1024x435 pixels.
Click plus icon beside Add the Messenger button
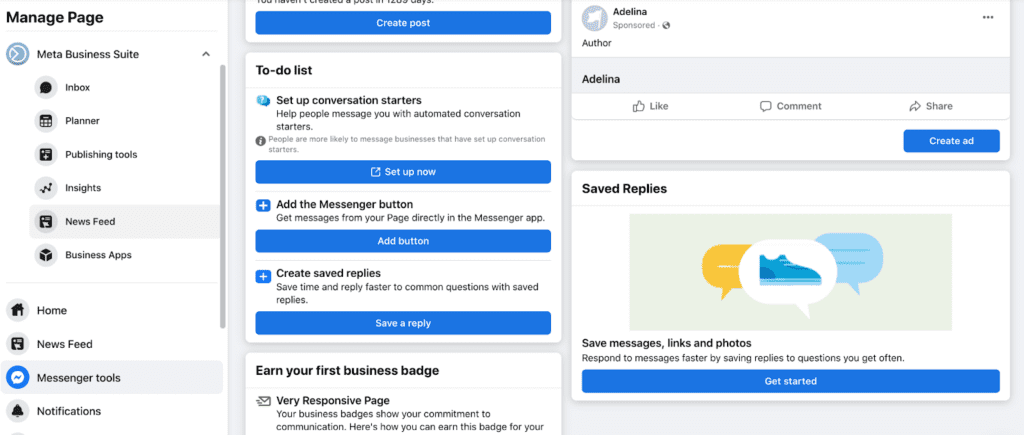[263, 206]
